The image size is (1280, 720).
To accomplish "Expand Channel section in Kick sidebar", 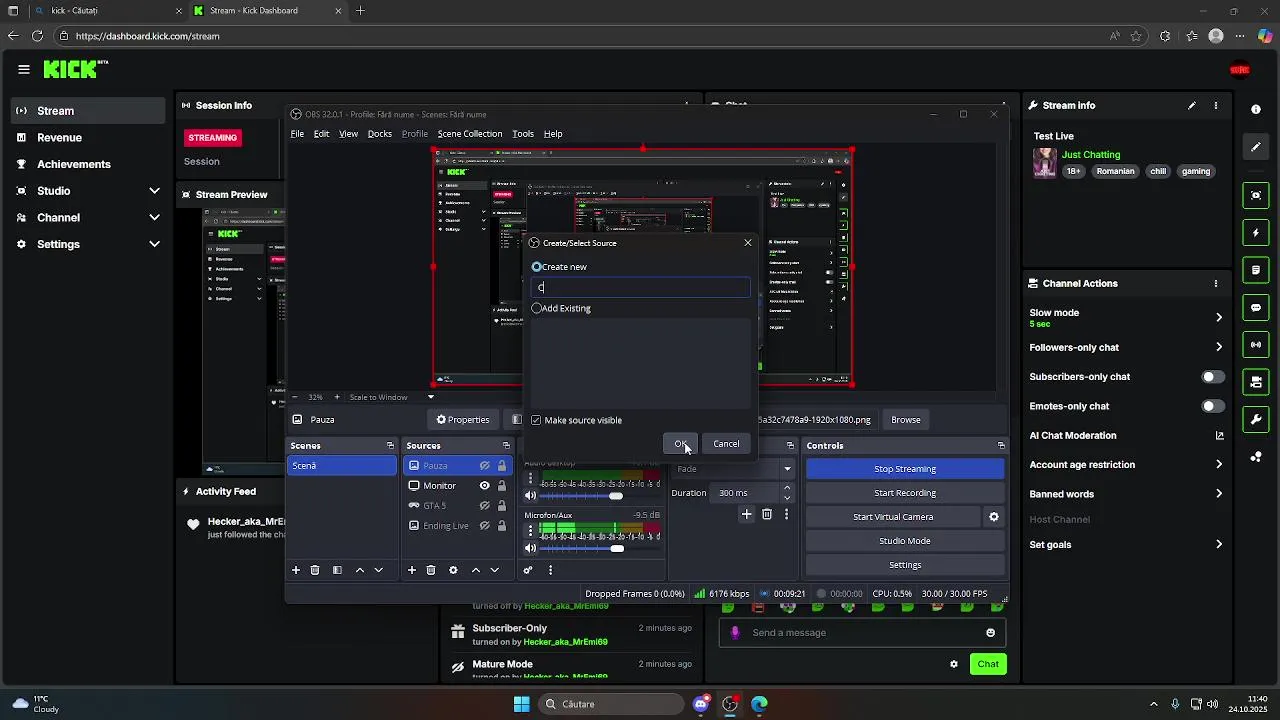I will tap(154, 218).
